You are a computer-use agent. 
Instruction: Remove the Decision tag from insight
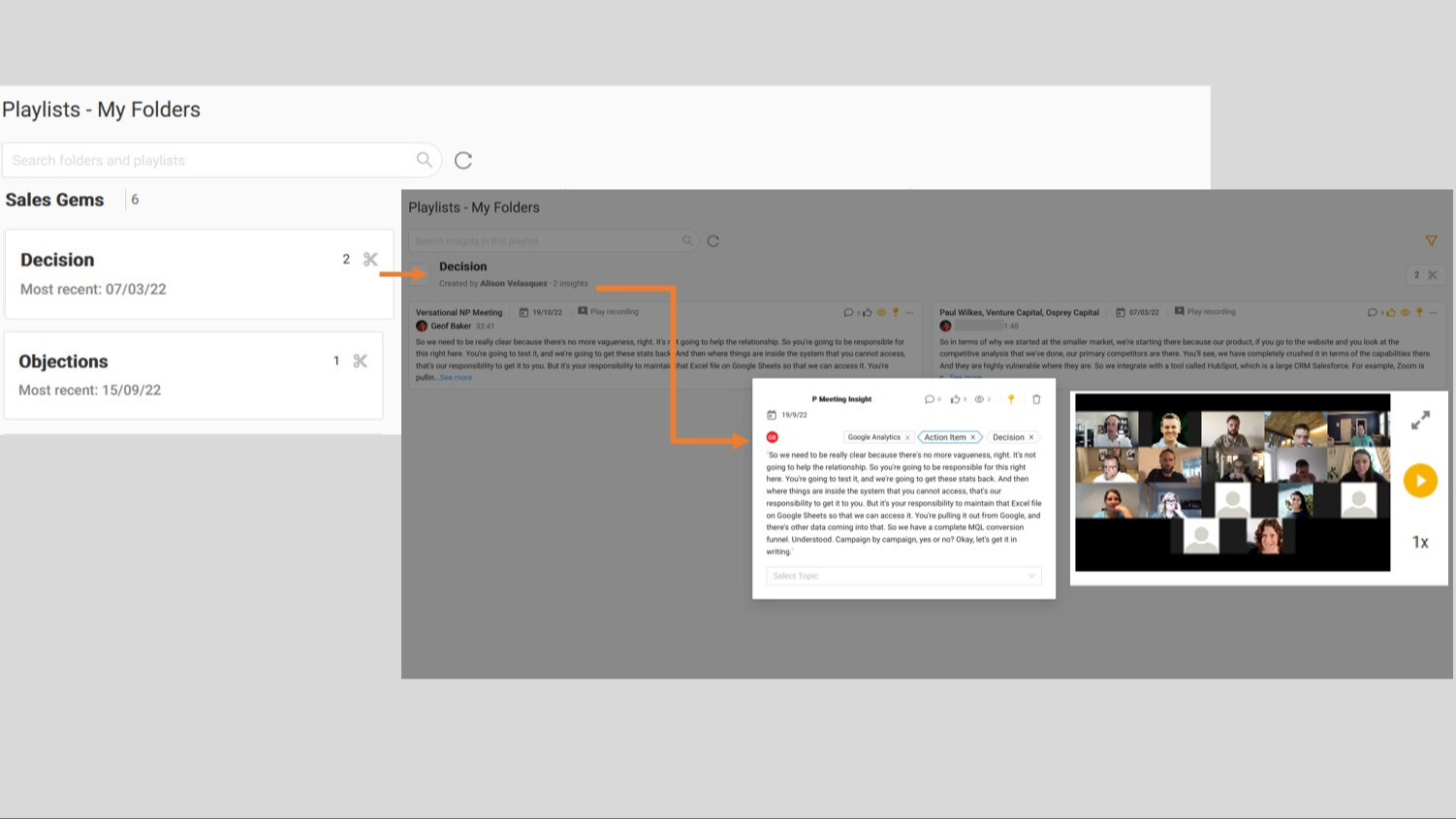(1031, 437)
